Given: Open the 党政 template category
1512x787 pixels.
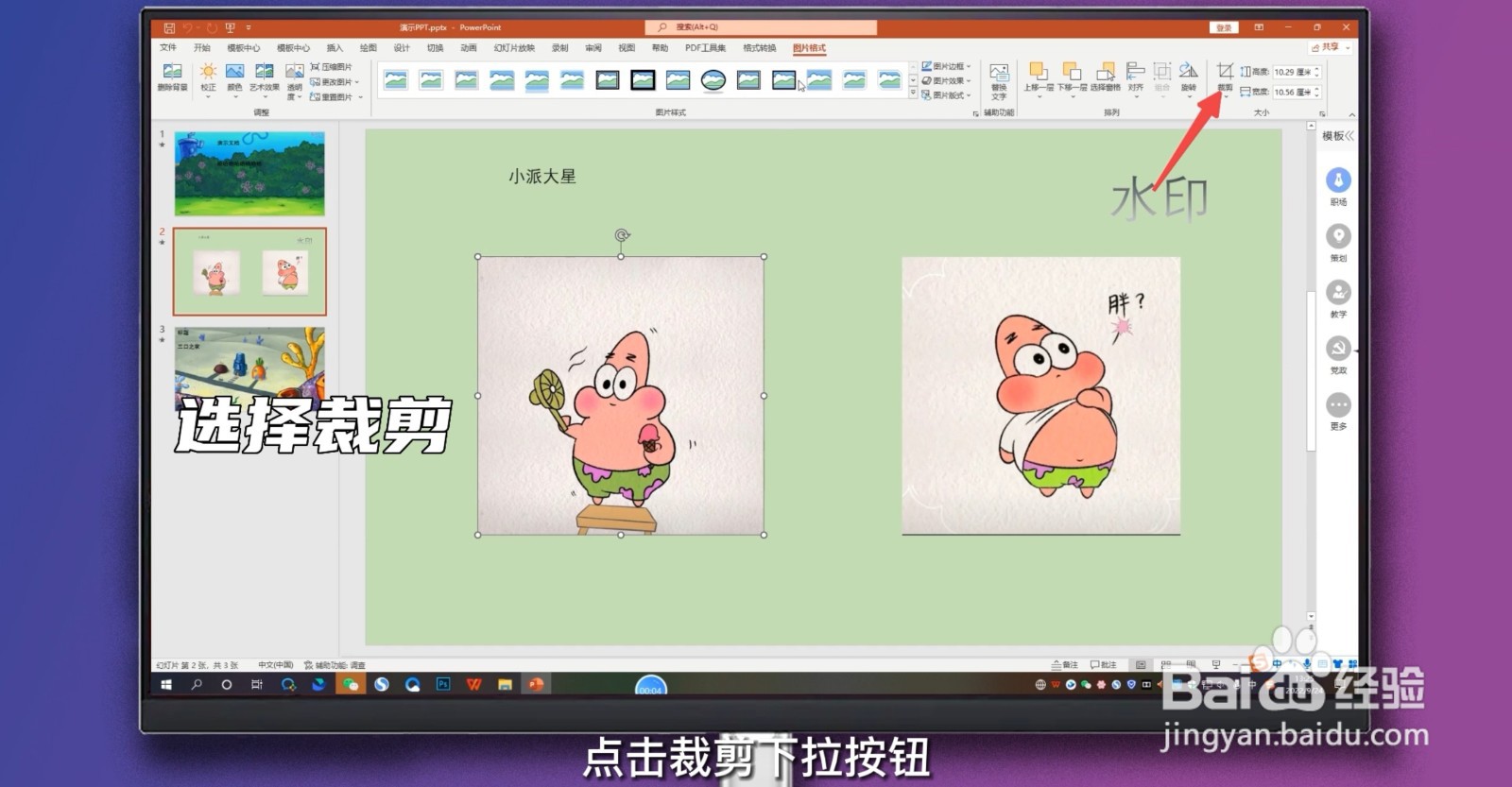Looking at the screenshot, I should tap(1338, 354).
